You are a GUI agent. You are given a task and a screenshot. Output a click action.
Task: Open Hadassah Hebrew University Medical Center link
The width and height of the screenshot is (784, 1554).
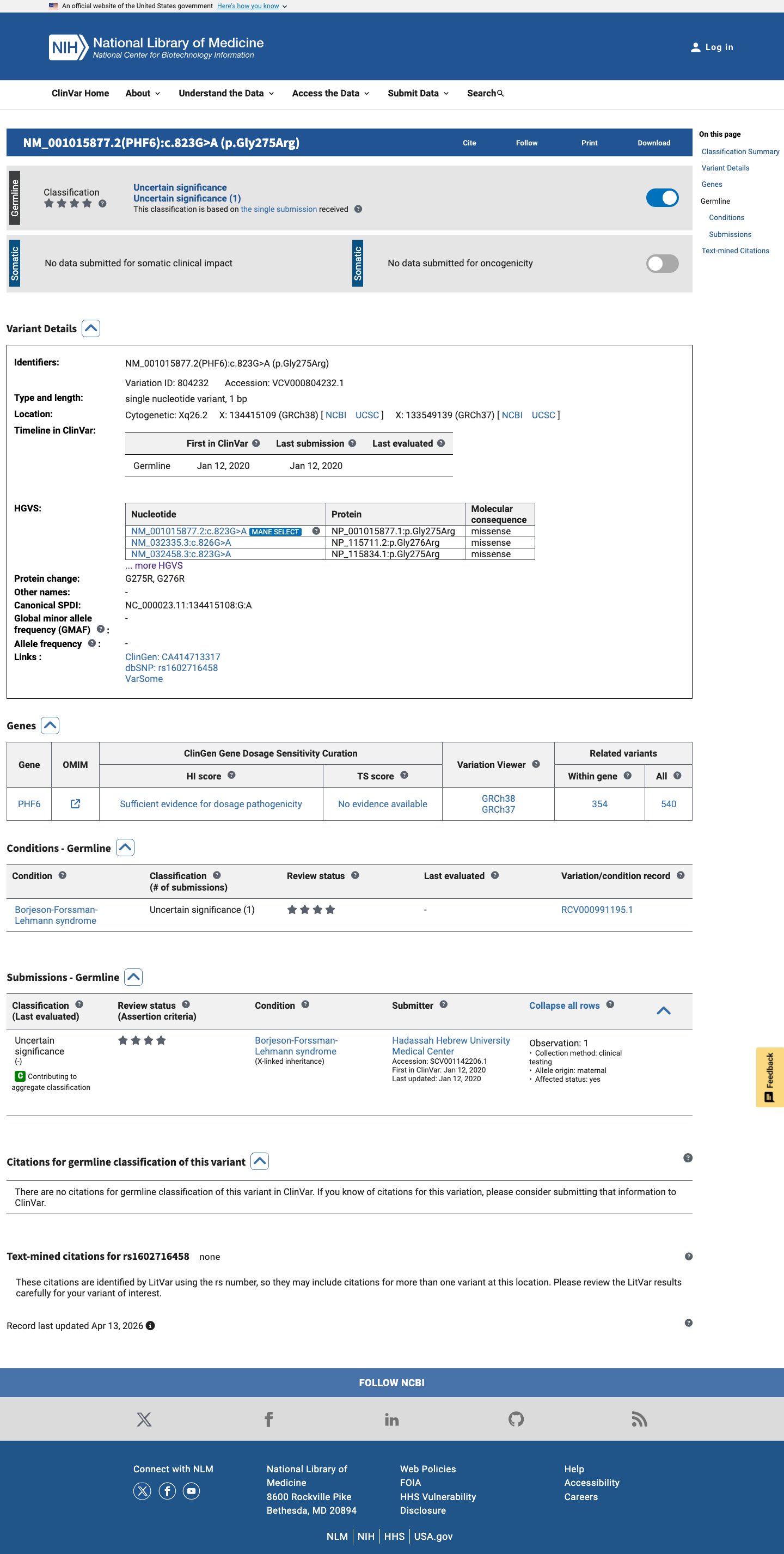(451, 1045)
